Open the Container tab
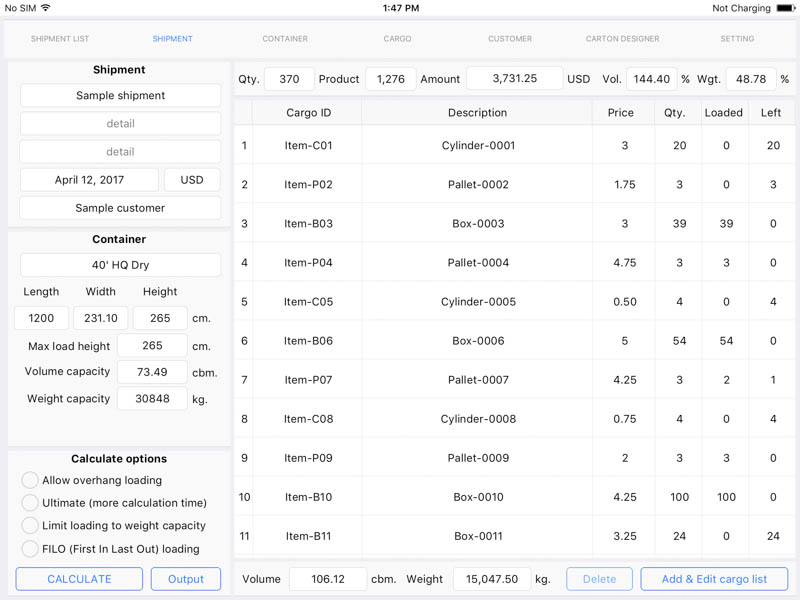This screenshot has height=600, width=800. point(285,39)
